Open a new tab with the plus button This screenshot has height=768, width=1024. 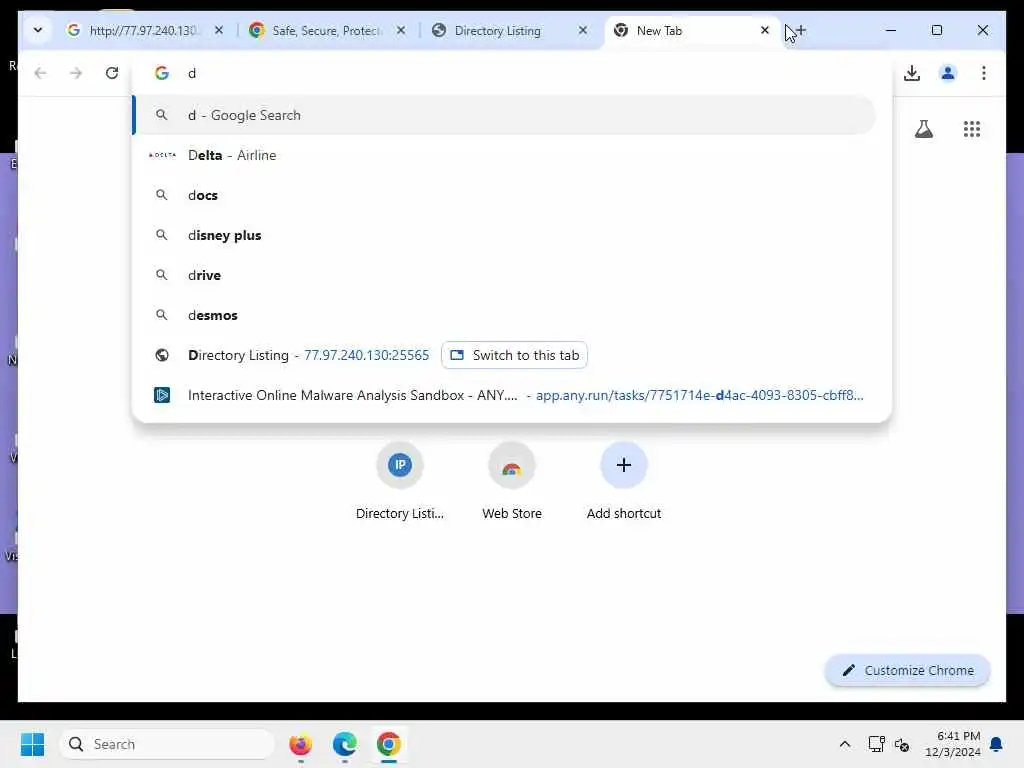click(x=800, y=30)
